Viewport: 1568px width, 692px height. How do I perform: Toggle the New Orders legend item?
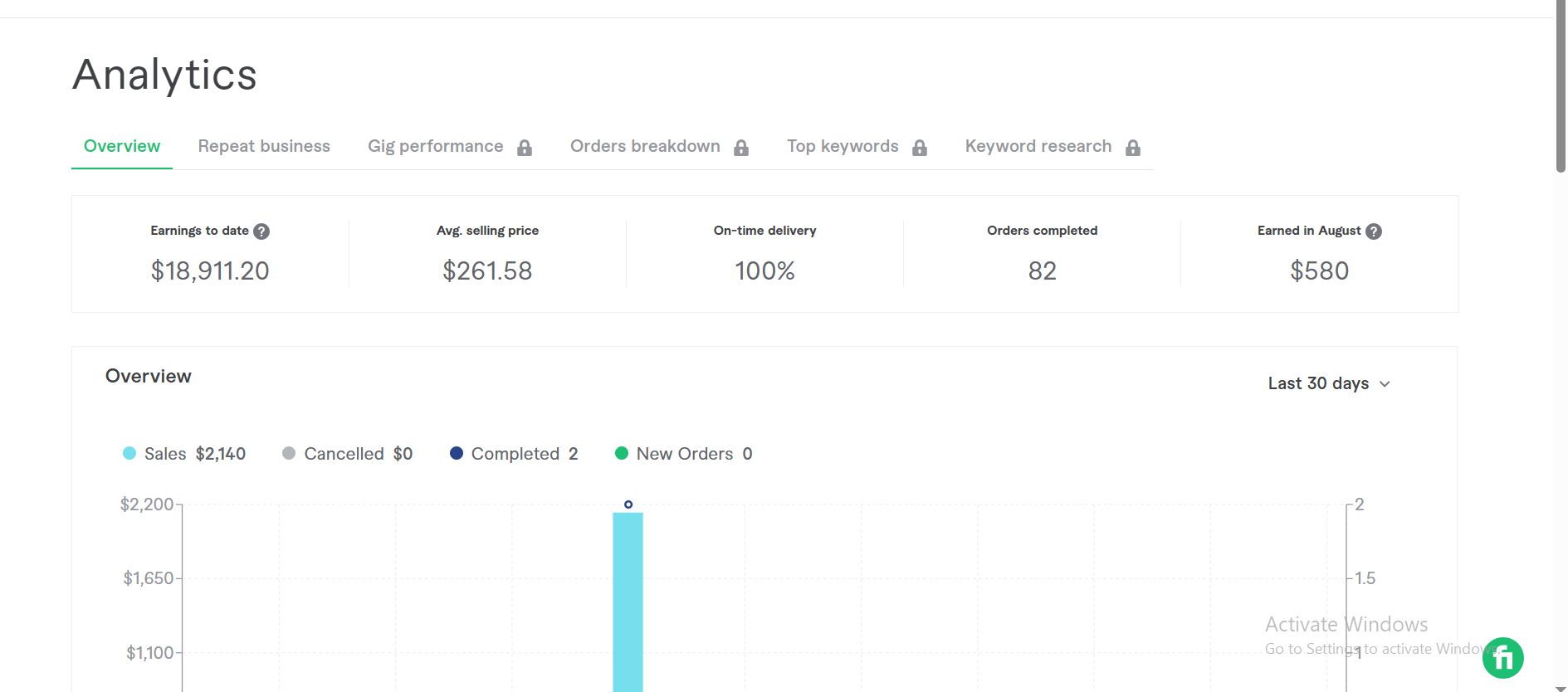[x=683, y=454]
